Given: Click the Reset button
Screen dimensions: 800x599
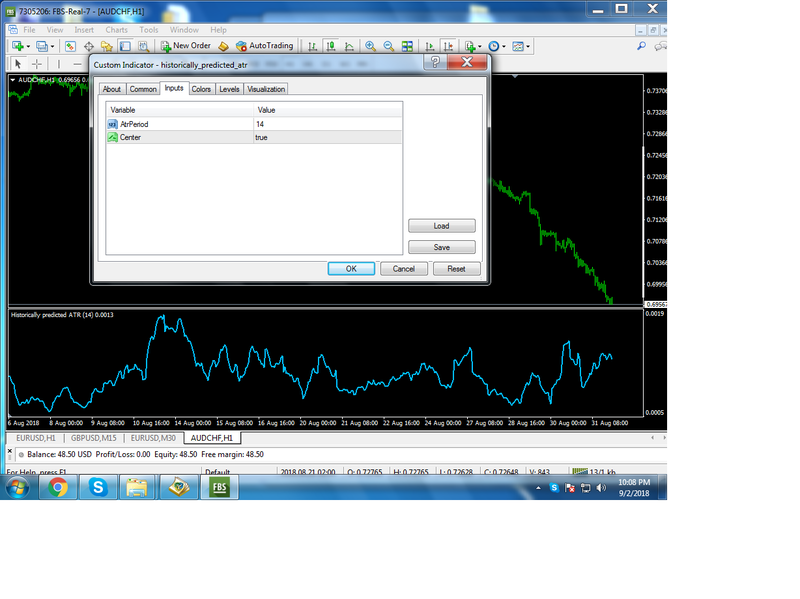Looking at the screenshot, I should 456,268.
